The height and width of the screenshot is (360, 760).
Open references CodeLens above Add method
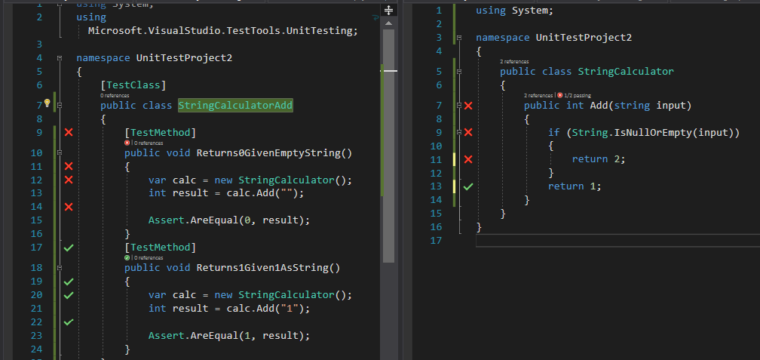[x=538, y=95]
